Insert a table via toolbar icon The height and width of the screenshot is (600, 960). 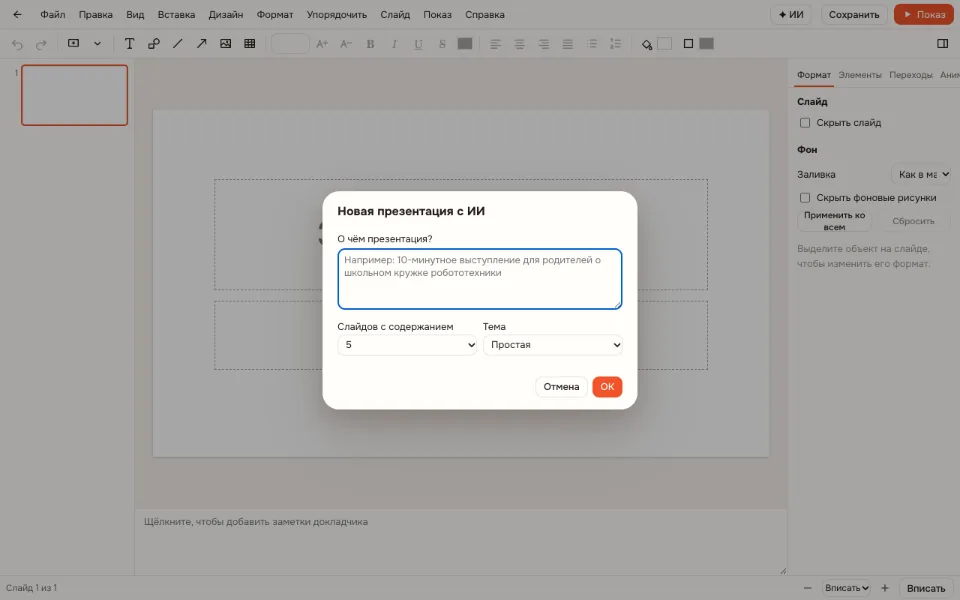point(249,43)
